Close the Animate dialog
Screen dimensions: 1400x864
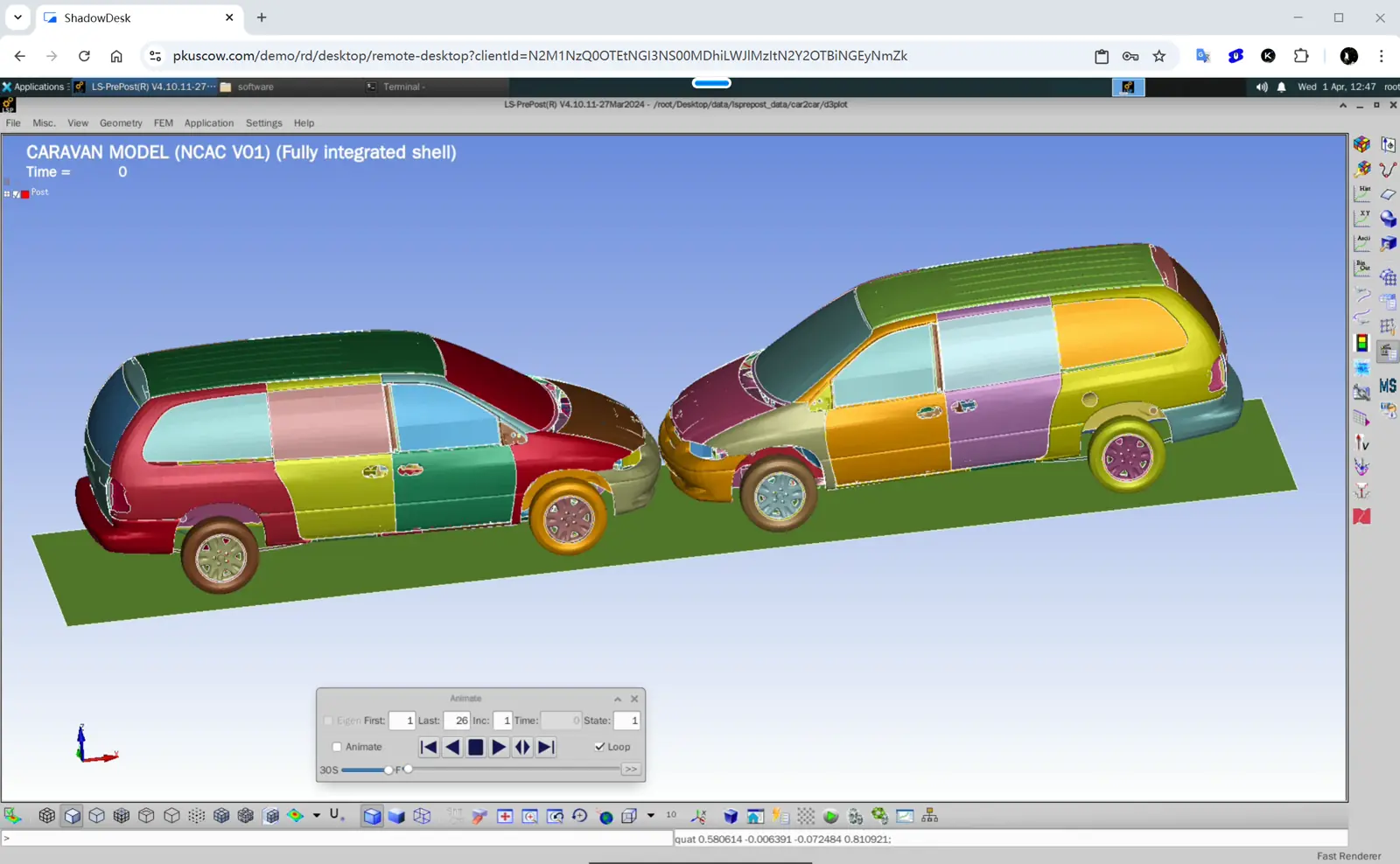(634, 699)
